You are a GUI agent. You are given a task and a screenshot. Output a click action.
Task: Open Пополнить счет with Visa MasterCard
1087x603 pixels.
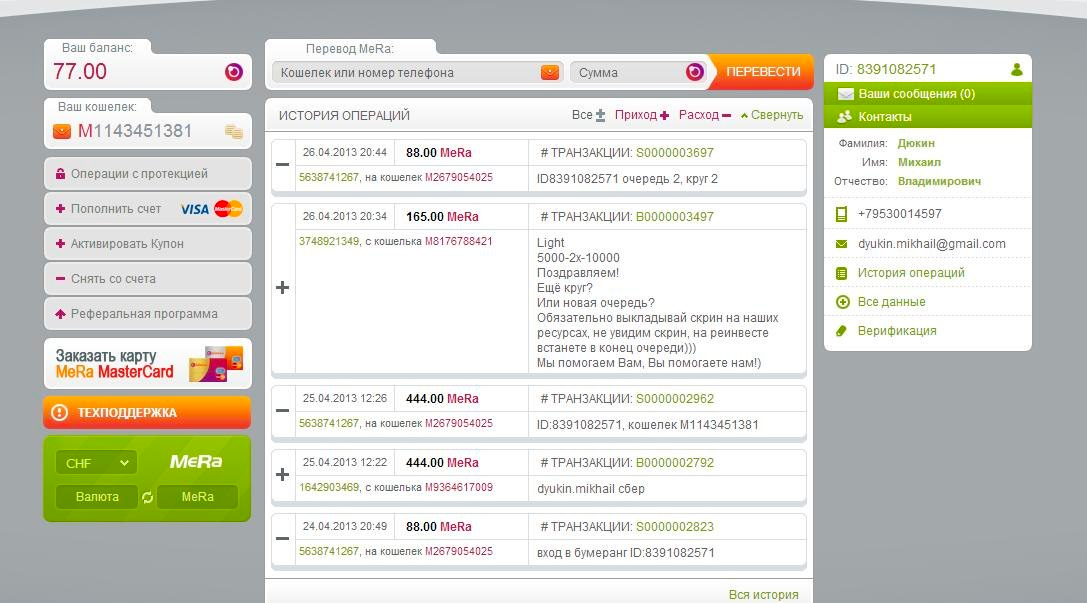pyautogui.click(x=148, y=209)
